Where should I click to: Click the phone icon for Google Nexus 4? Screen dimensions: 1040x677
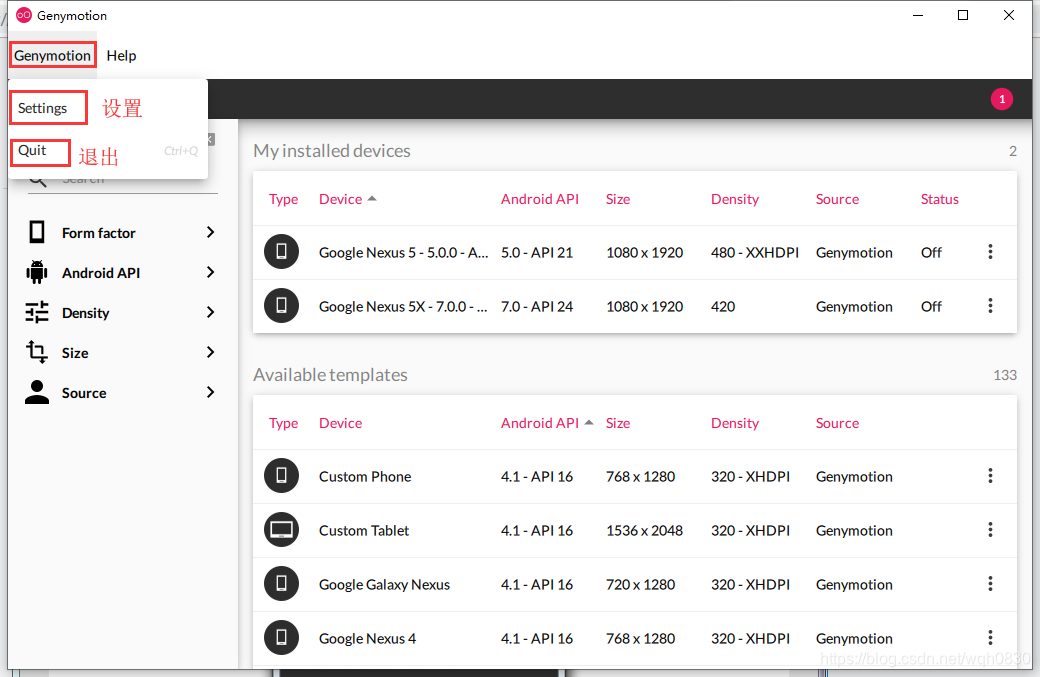click(281, 638)
